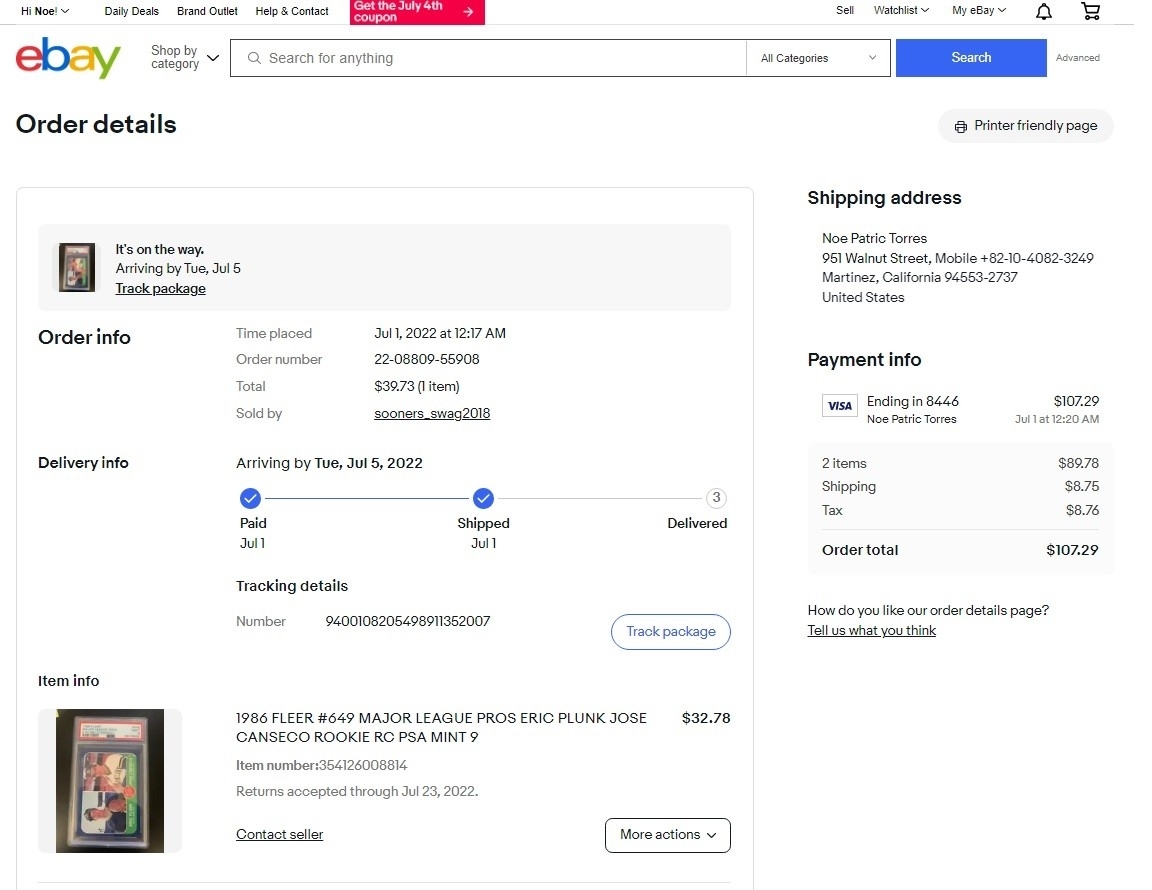The height and width of the screenshot is (890, 1152).
Task: Select item number 354126008814
Action: point(363,765)
